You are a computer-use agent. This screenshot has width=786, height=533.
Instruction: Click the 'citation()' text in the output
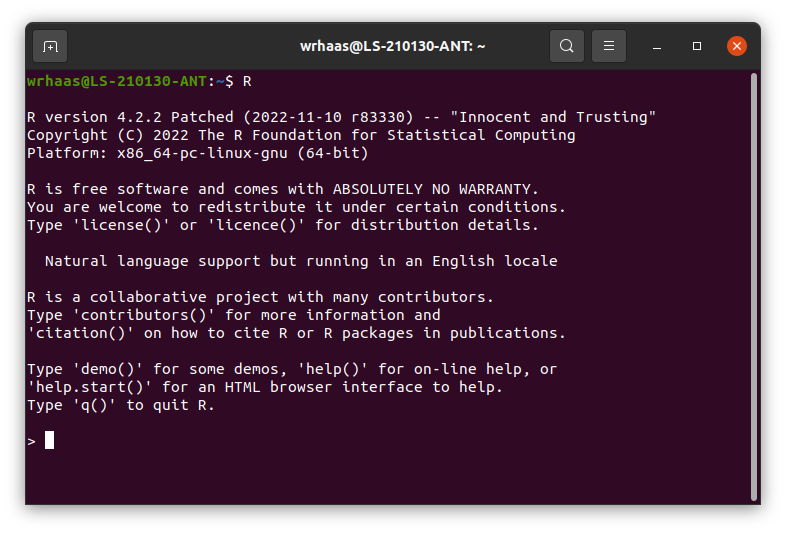[81, 333]
